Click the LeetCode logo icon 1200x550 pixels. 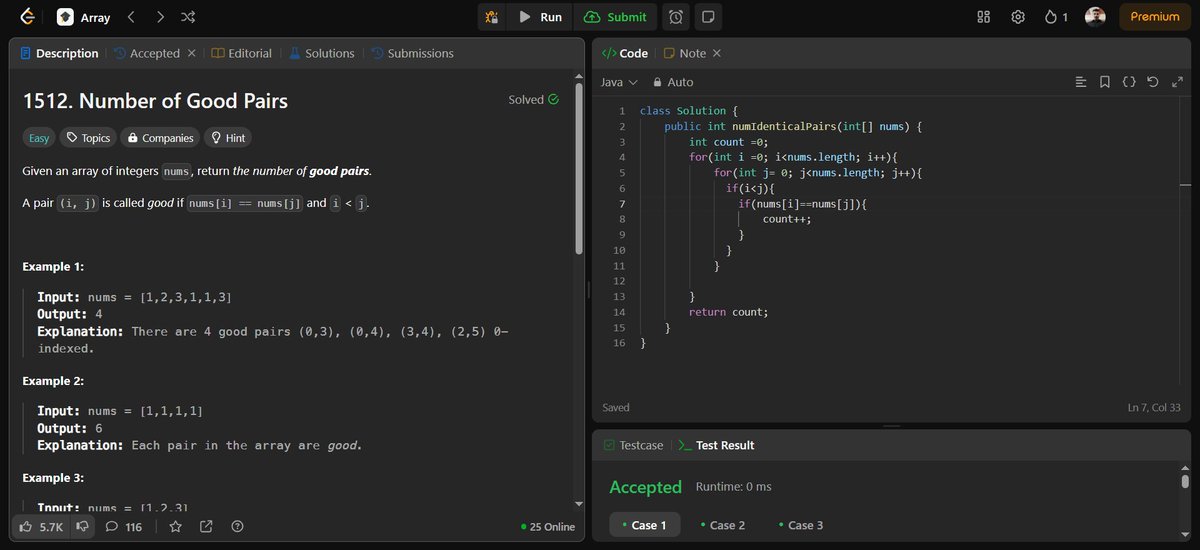click(27, 17)
